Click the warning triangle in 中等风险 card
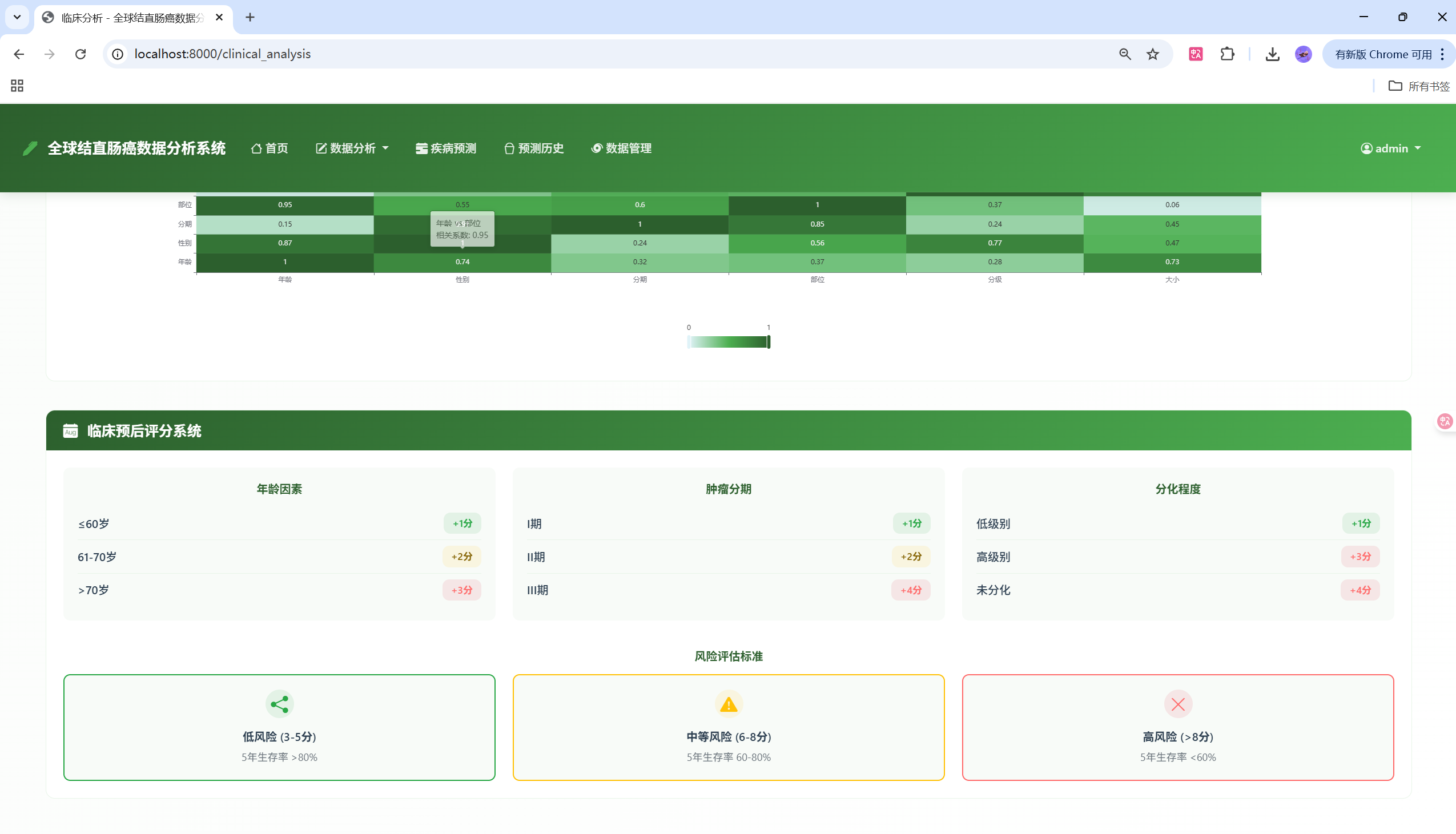The height and width of the screenshot is (834, 1456). pyautogui.click(x=728, y=703)
